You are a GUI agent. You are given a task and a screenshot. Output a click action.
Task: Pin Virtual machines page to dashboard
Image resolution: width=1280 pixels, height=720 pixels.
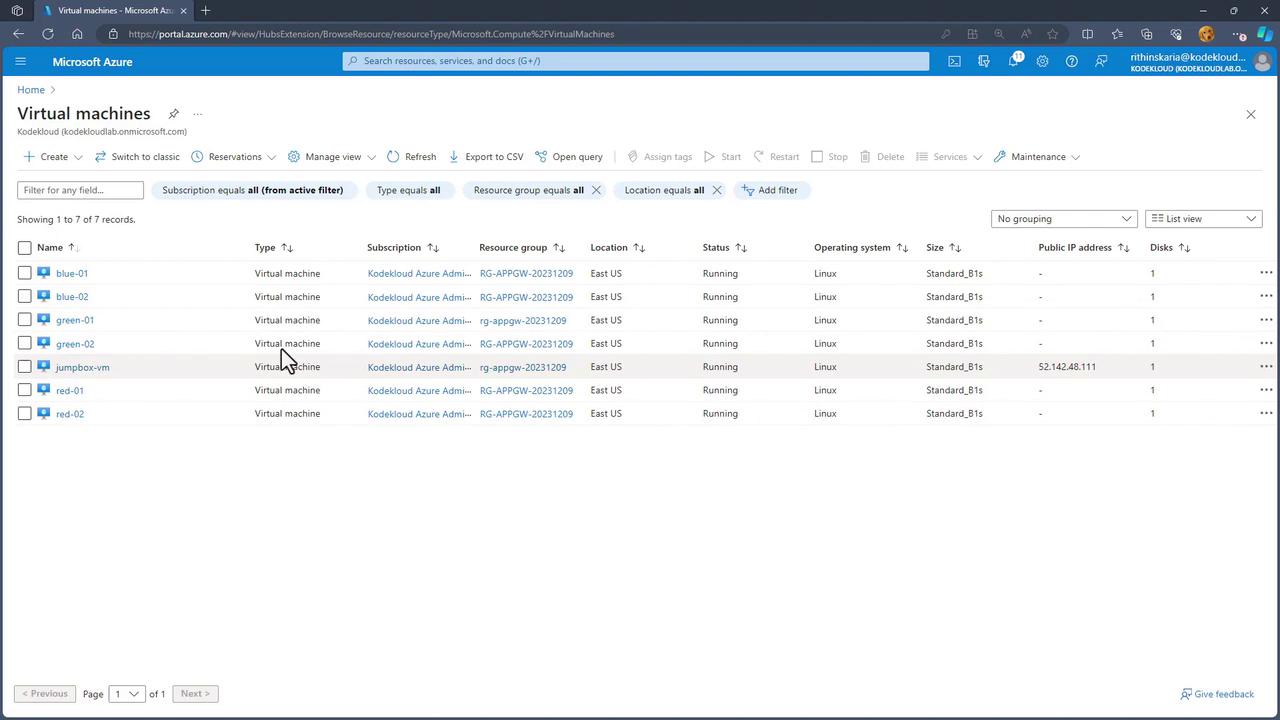point(173,114)
